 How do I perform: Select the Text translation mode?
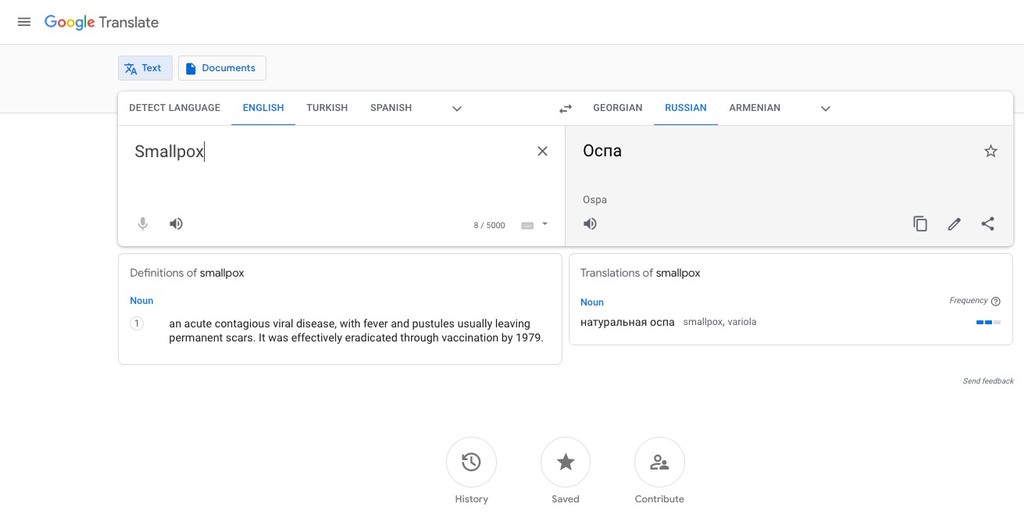(x=145, y=68)
